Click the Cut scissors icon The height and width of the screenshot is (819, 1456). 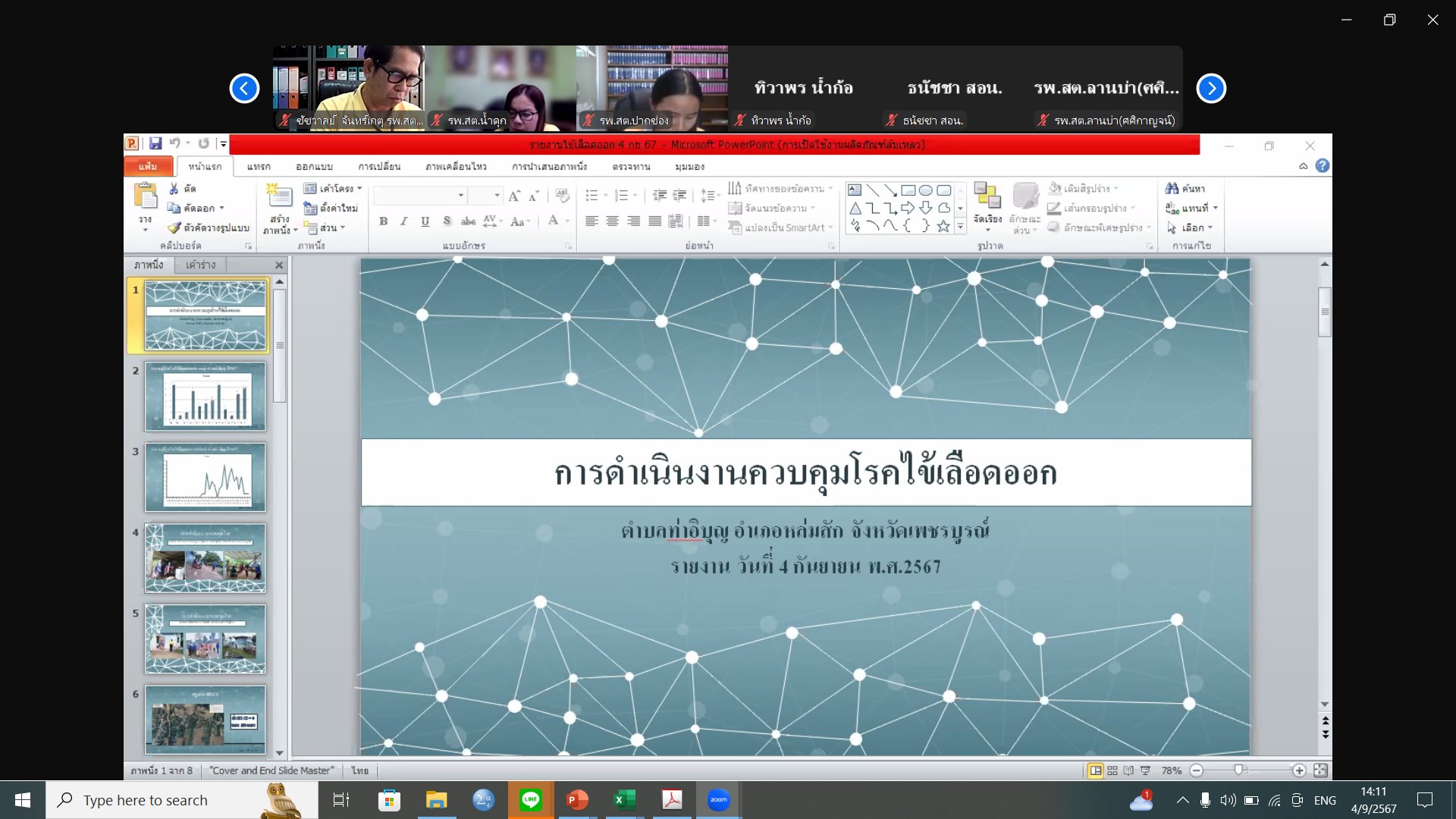174,188
